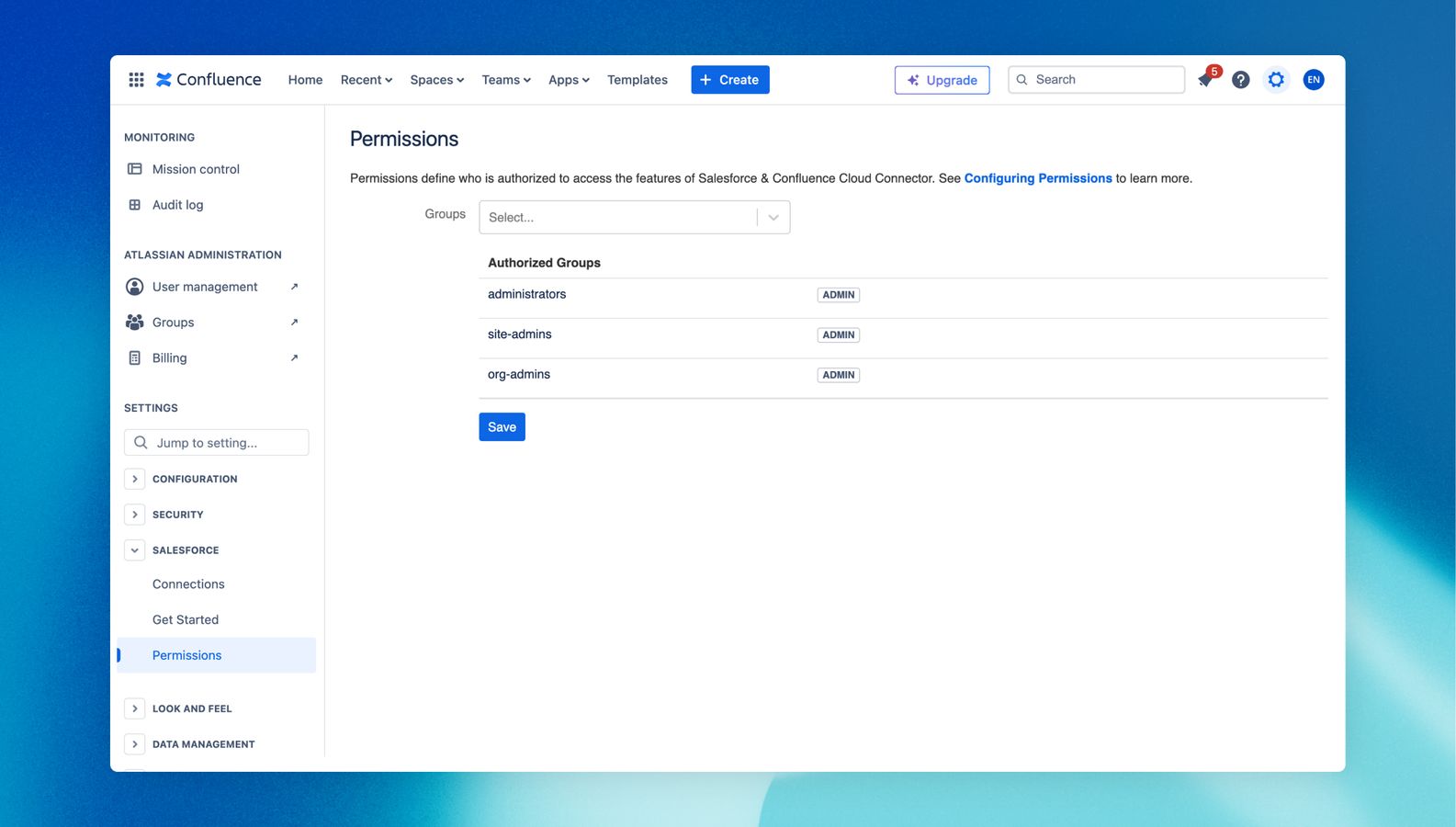Click the top Search input field
This screenshot has width=1456, height=827.
(1097, 80)
